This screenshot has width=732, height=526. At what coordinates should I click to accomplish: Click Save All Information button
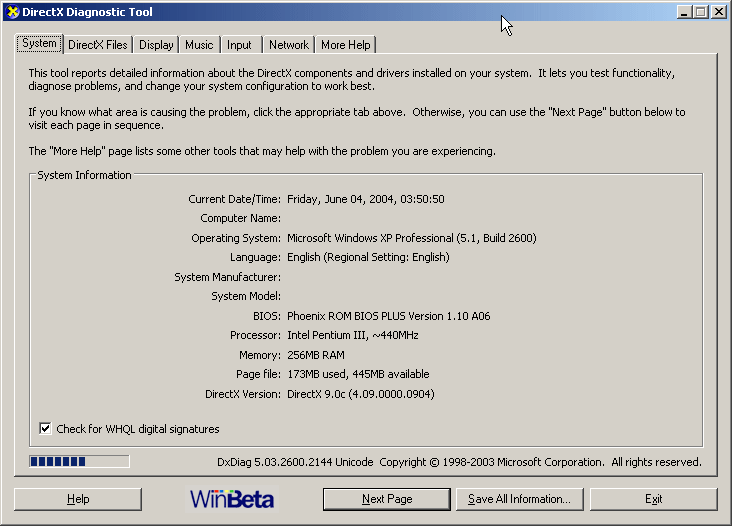520,499
